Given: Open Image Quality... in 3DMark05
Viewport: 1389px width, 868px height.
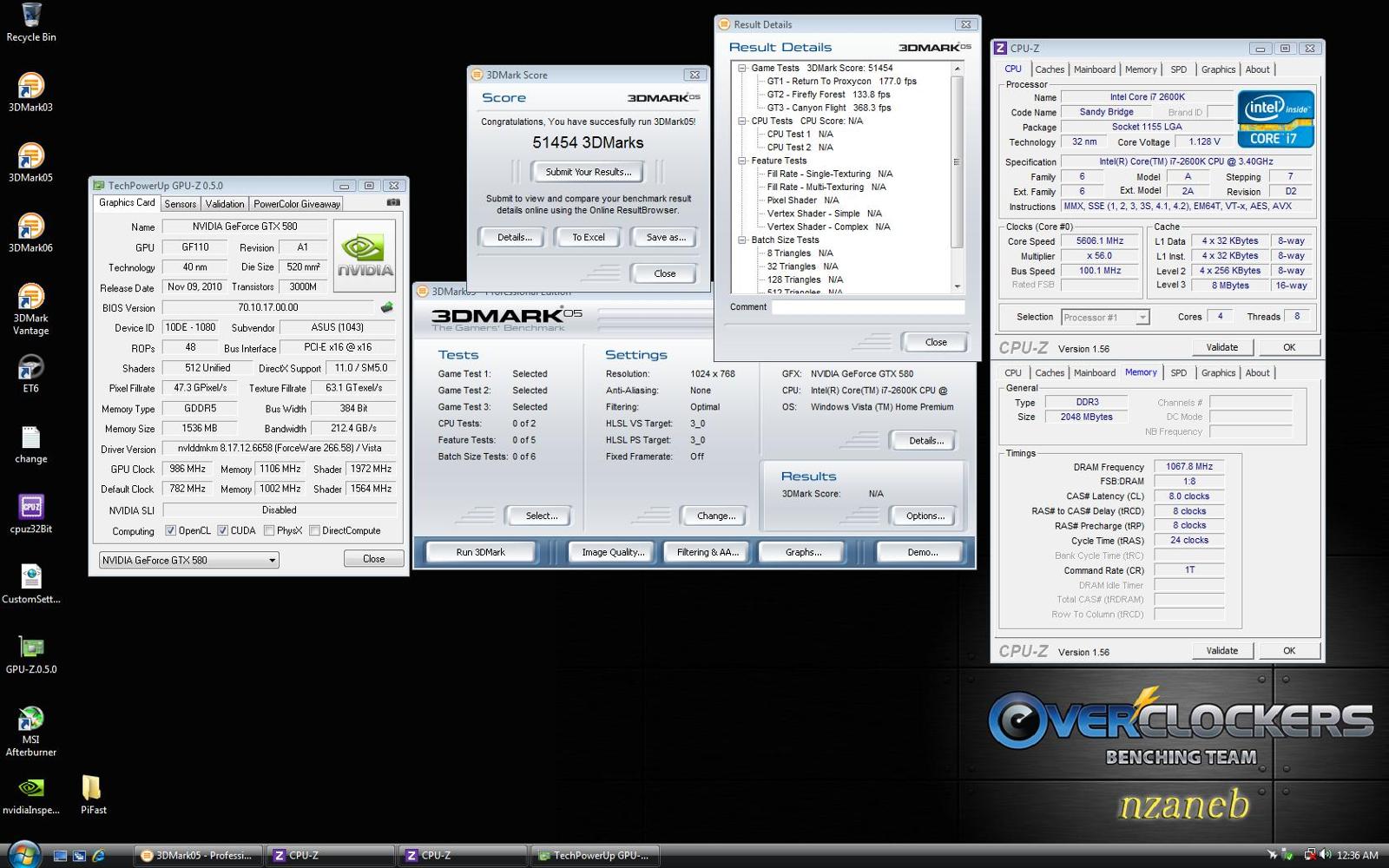Looking at the screenshot, I should click(613, 552).
